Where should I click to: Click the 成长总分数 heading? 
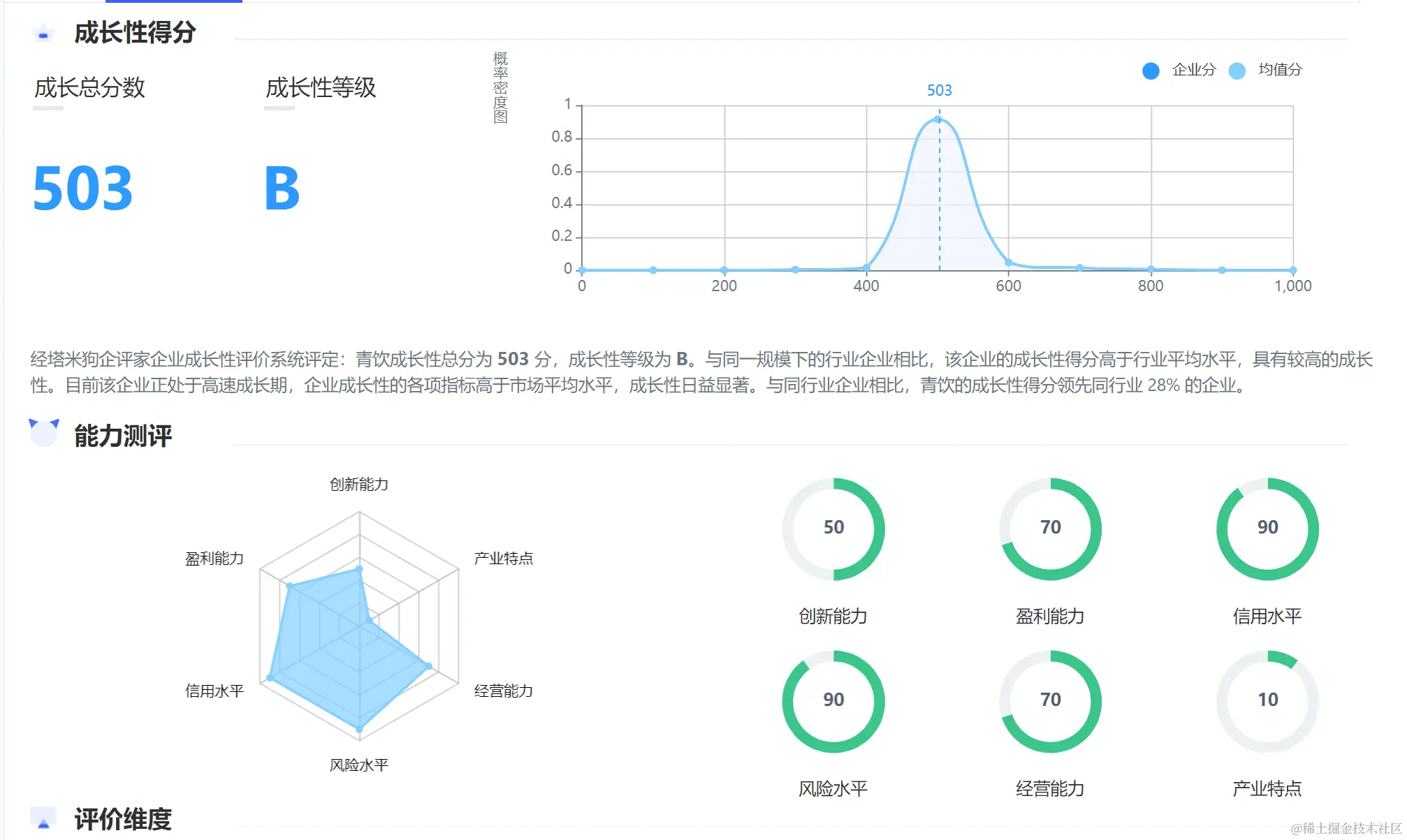point(89,88)
